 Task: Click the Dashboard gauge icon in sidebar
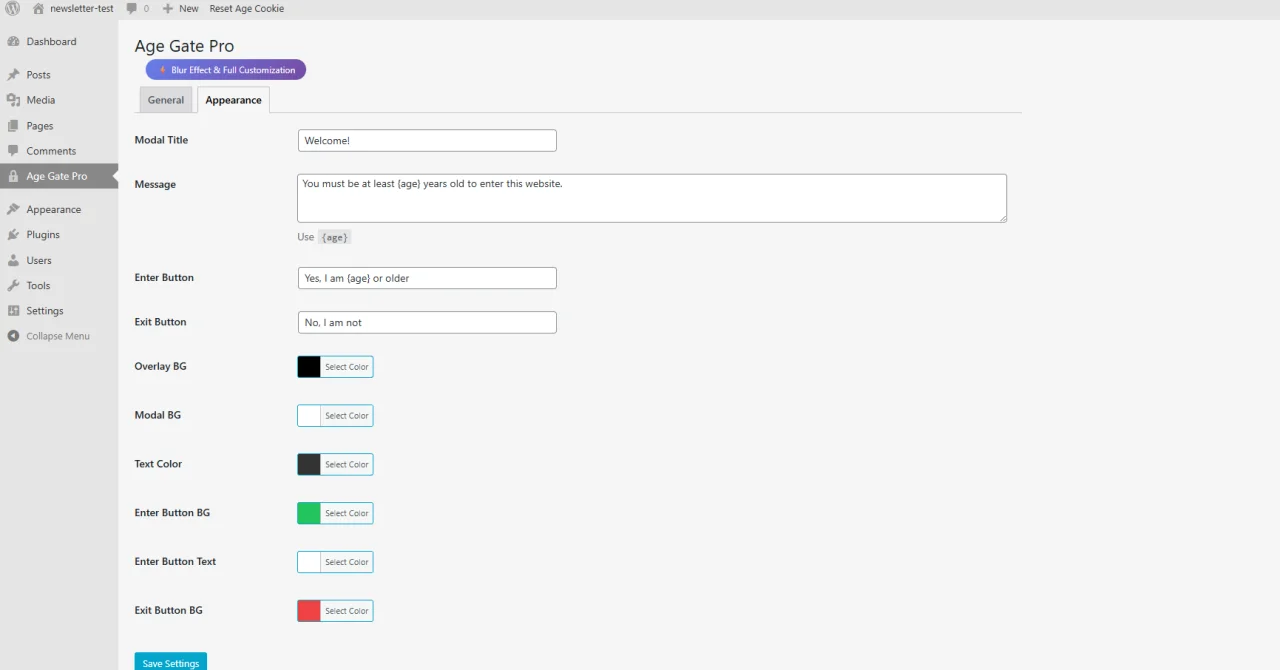coord(13,42)
